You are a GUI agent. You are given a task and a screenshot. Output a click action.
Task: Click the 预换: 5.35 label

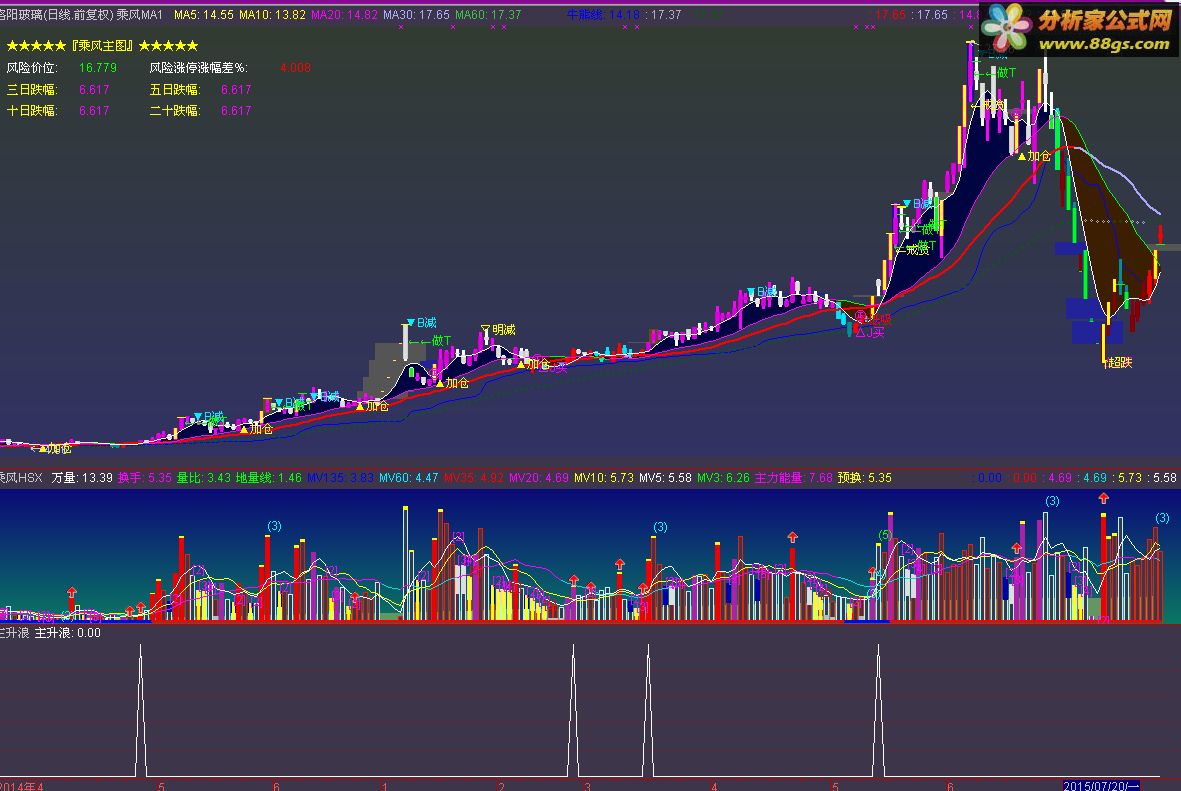[x=865, y=478]
